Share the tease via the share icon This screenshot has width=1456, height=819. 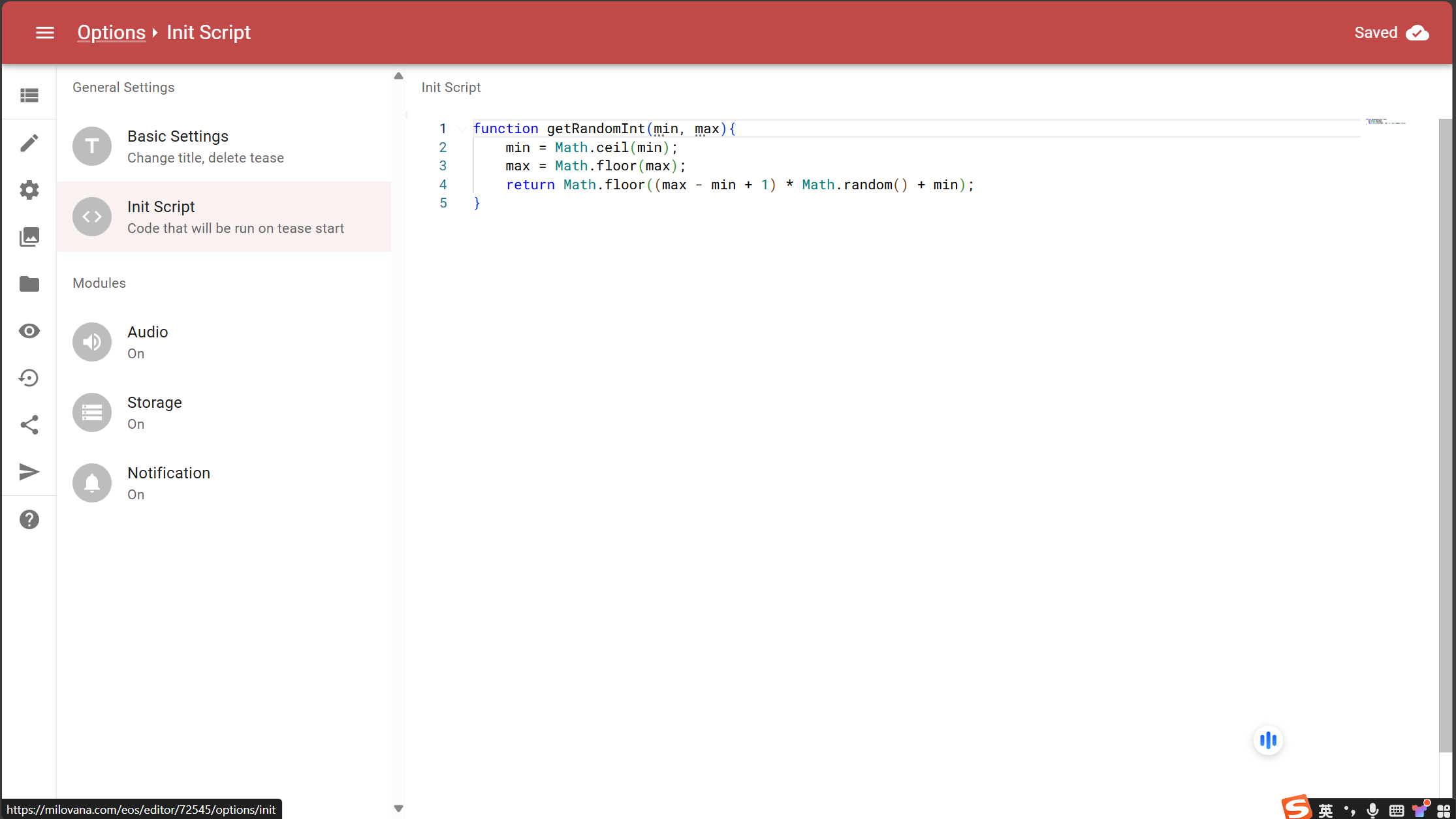click(x=29, y=425)
